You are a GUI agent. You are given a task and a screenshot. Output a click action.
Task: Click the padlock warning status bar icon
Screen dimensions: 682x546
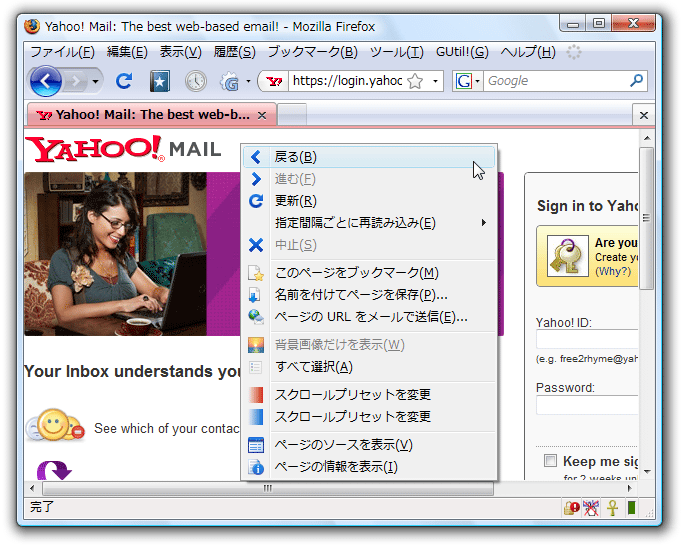(x=572, y=508)
